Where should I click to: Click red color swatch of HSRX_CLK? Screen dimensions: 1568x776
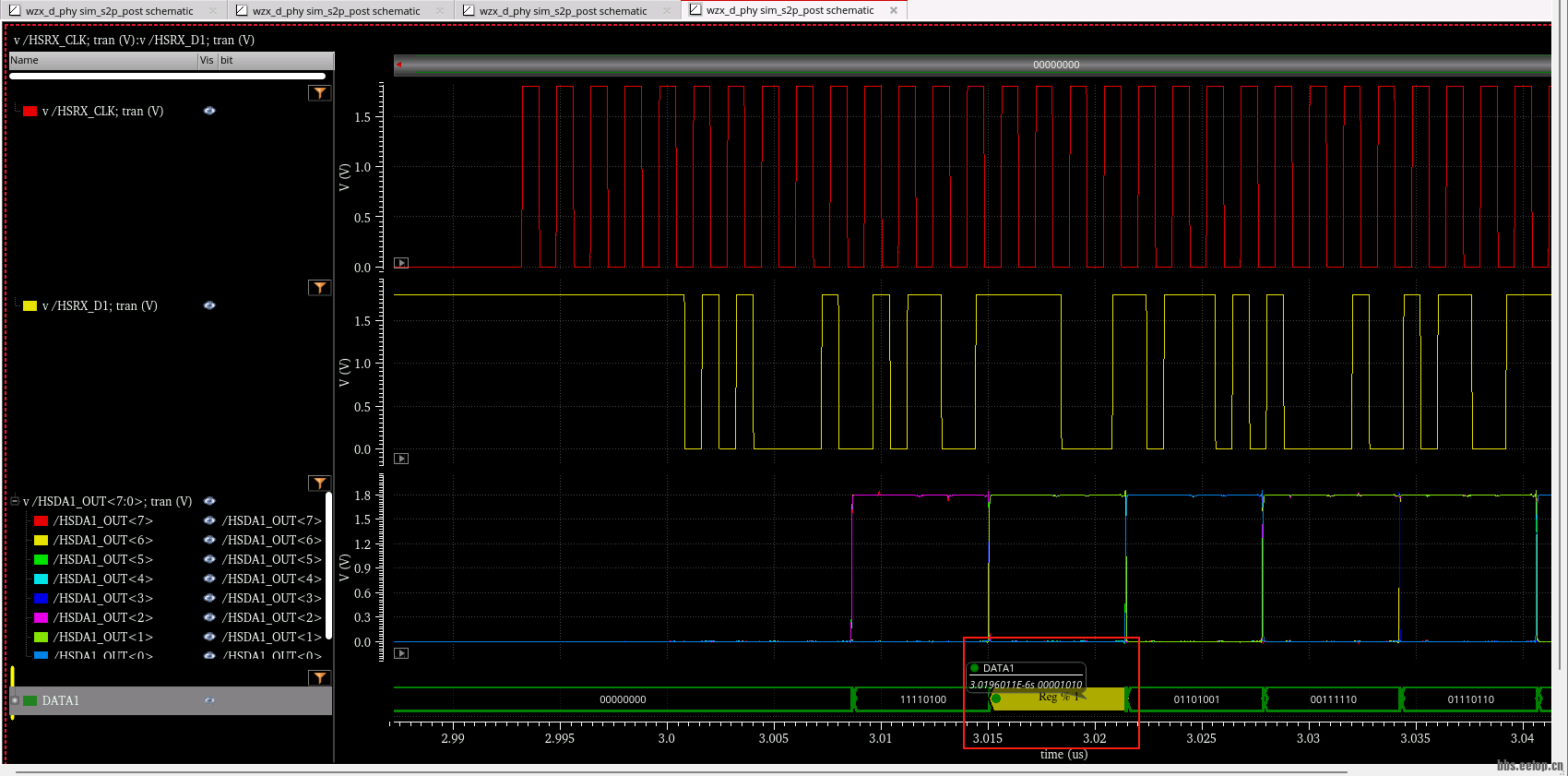(30, 111)
